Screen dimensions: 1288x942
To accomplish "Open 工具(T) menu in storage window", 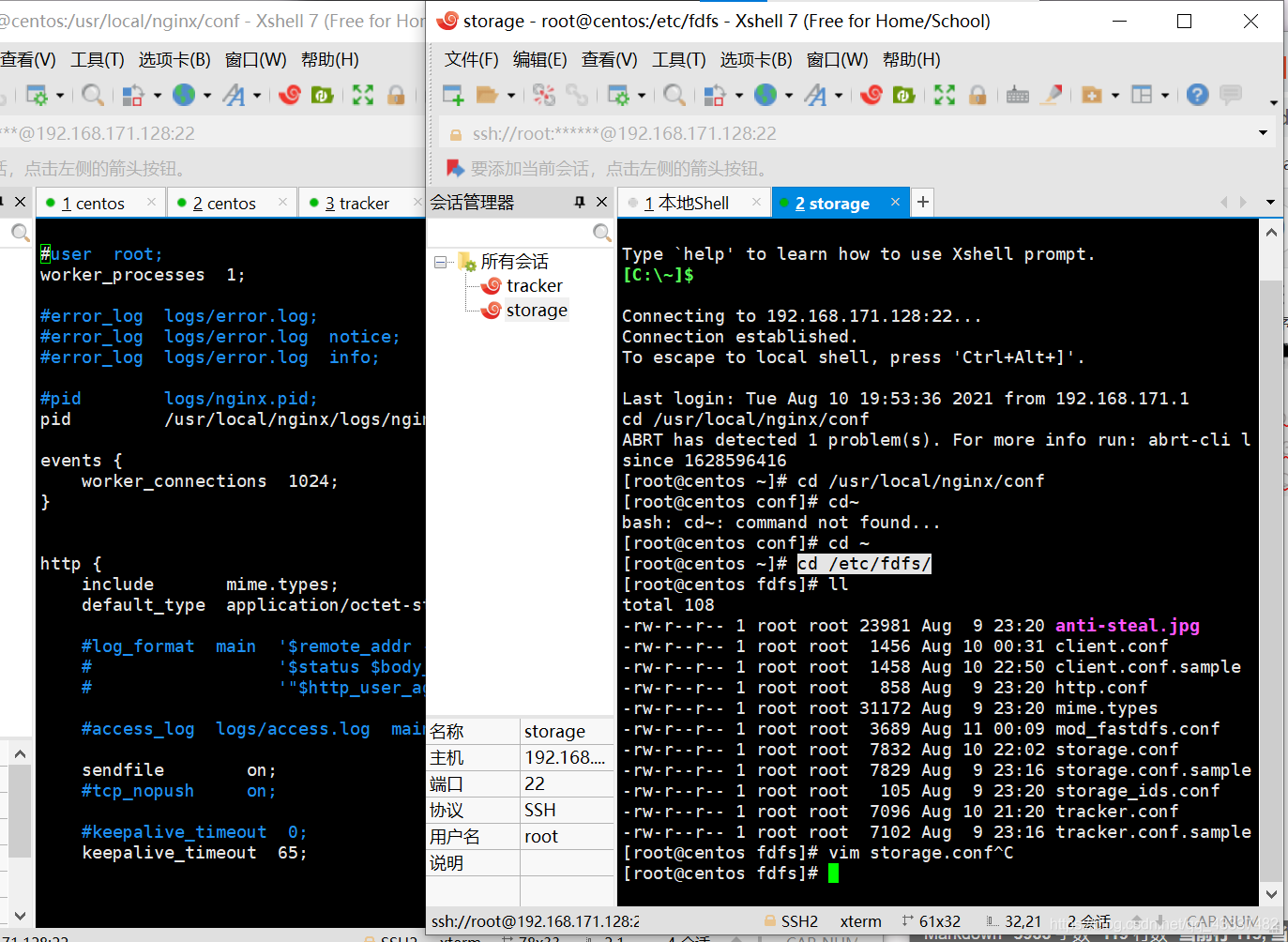I will [x=679, y=60].
